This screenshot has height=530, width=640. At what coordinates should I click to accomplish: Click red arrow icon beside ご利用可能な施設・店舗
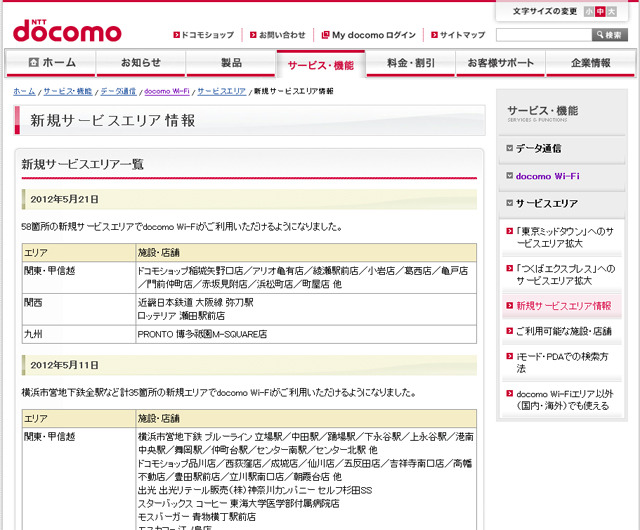click(509, 331)
